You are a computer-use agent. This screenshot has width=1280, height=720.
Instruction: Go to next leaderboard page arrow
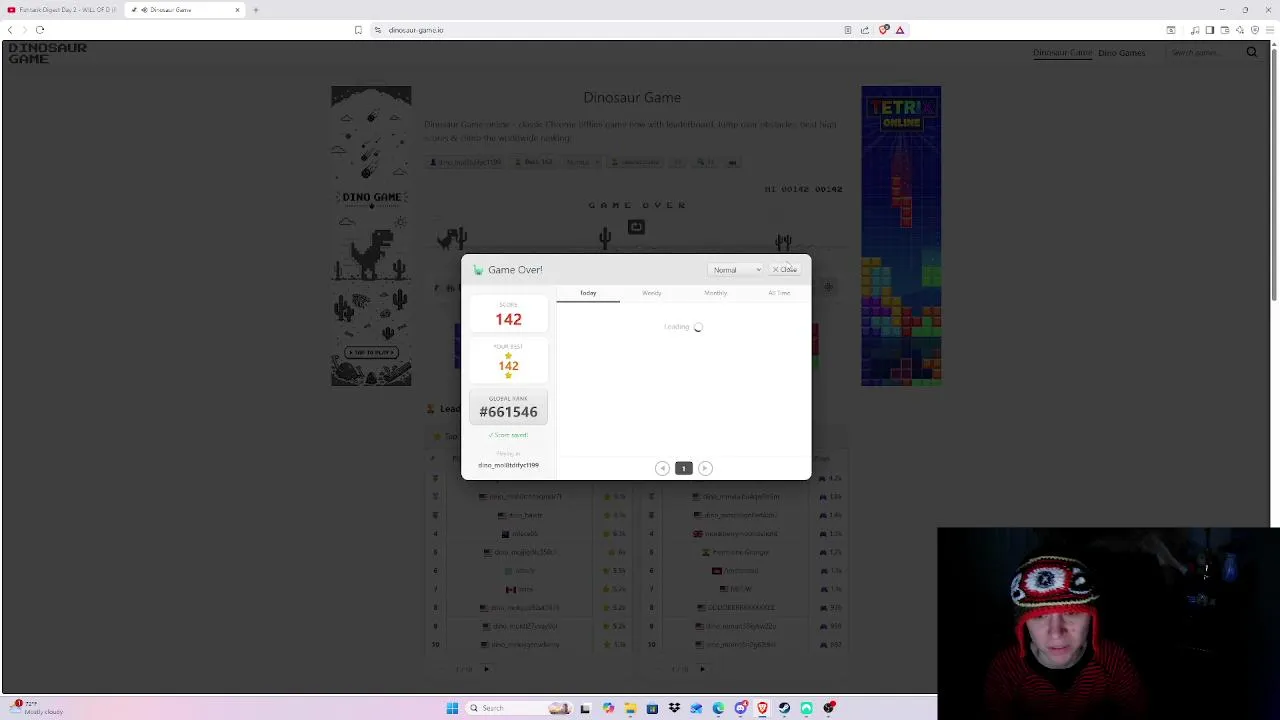(705, 468)
